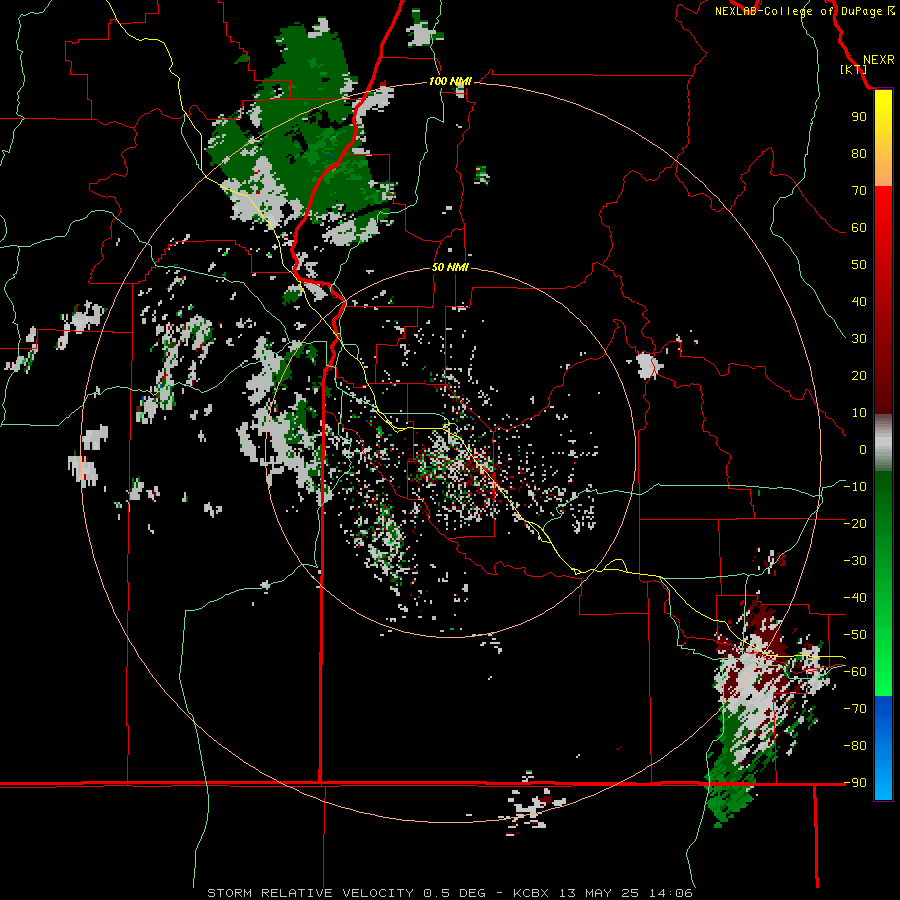Click the 40 value on the velocity scale
The height and width of the screenshot is (900, 900).
point(859,301)
